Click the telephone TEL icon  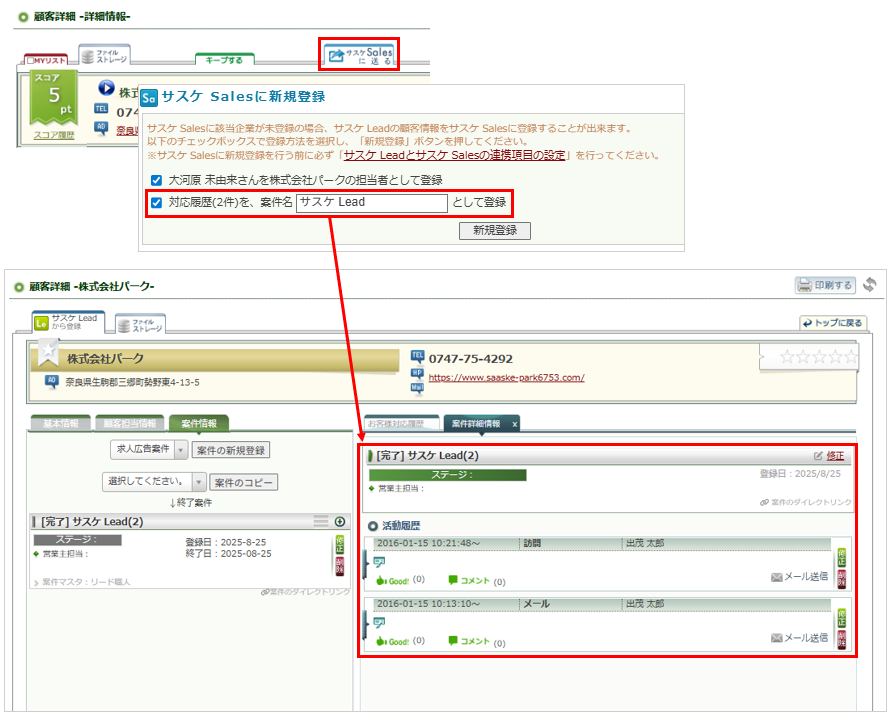click(x=418, y=357)
